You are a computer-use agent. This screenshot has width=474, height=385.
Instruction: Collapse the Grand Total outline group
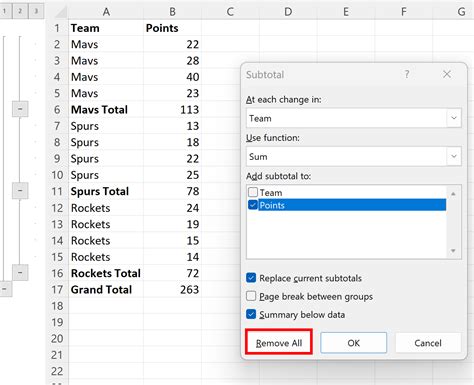(x=5, y=289)
